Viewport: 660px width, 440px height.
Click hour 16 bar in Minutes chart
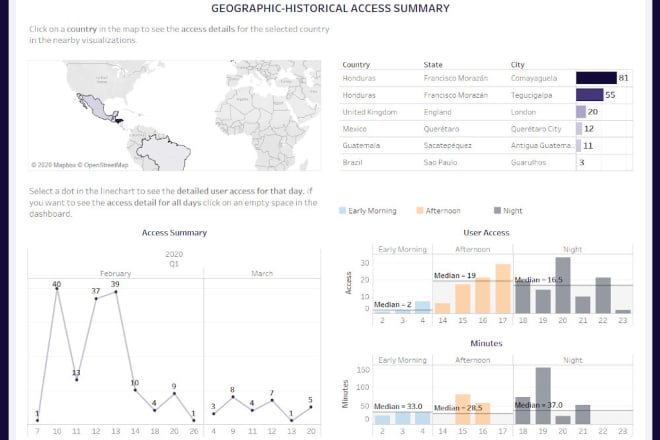point(483,413)
